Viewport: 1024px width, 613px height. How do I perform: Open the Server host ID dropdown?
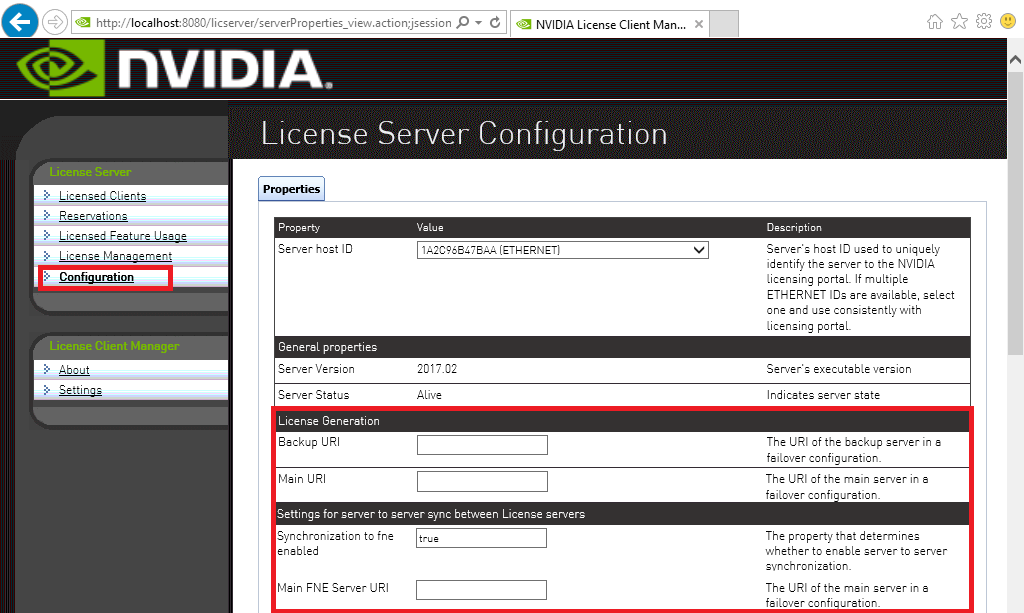coord(700,249)
